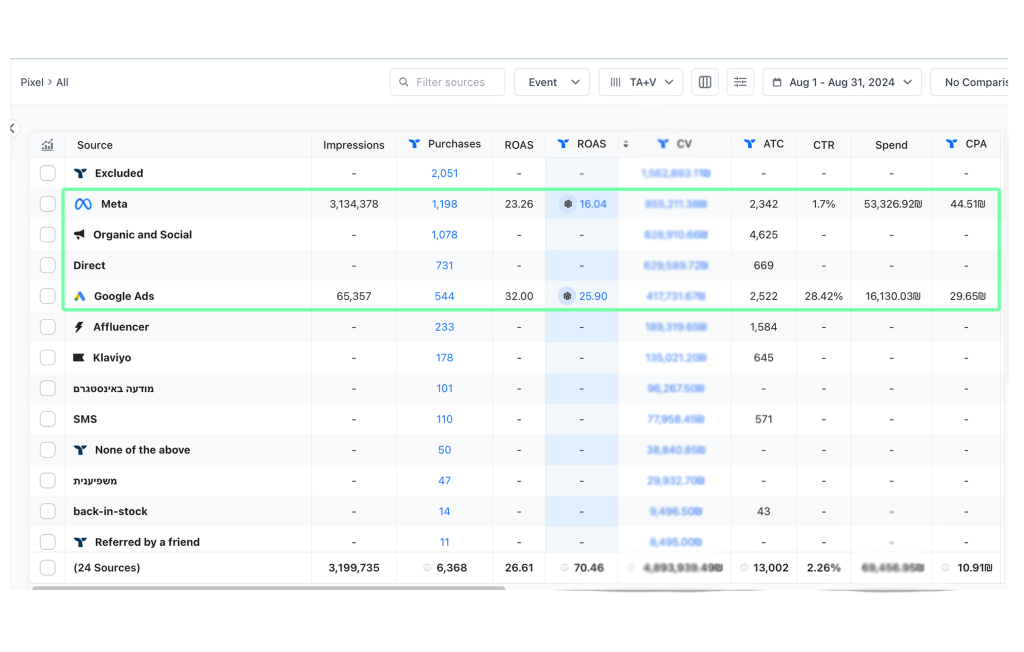Collapse the side panel with the left chevron
This screenshot has height=652, width=1024.
tap(12, 128)
